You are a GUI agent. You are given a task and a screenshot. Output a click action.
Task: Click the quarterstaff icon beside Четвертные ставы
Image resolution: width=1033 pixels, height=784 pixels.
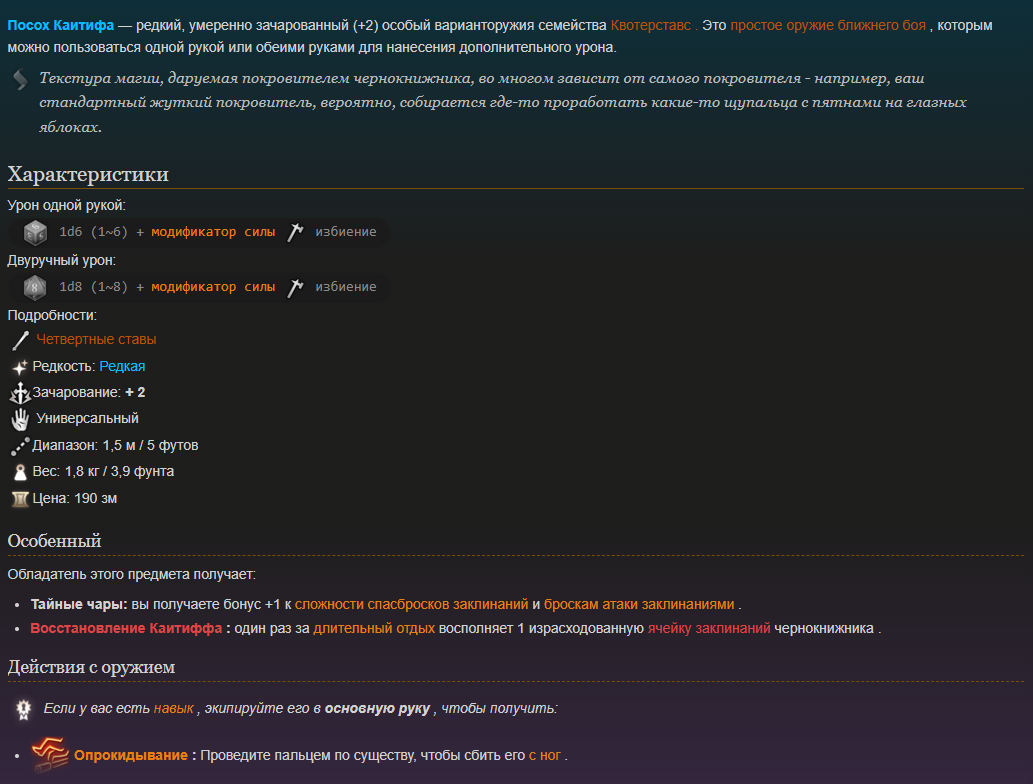coord(20,340)
